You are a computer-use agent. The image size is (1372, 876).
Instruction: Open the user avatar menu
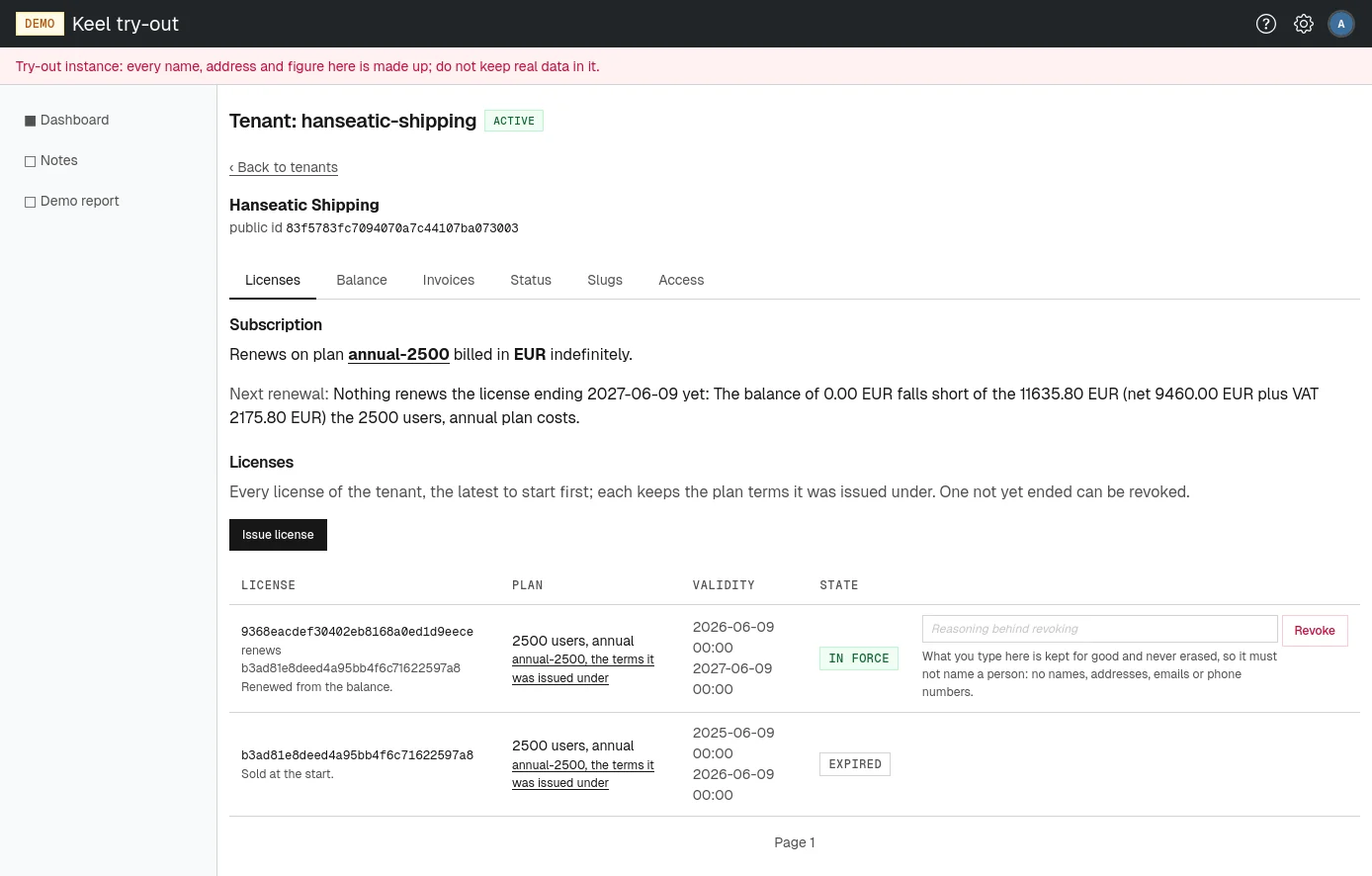[1341, 24]
